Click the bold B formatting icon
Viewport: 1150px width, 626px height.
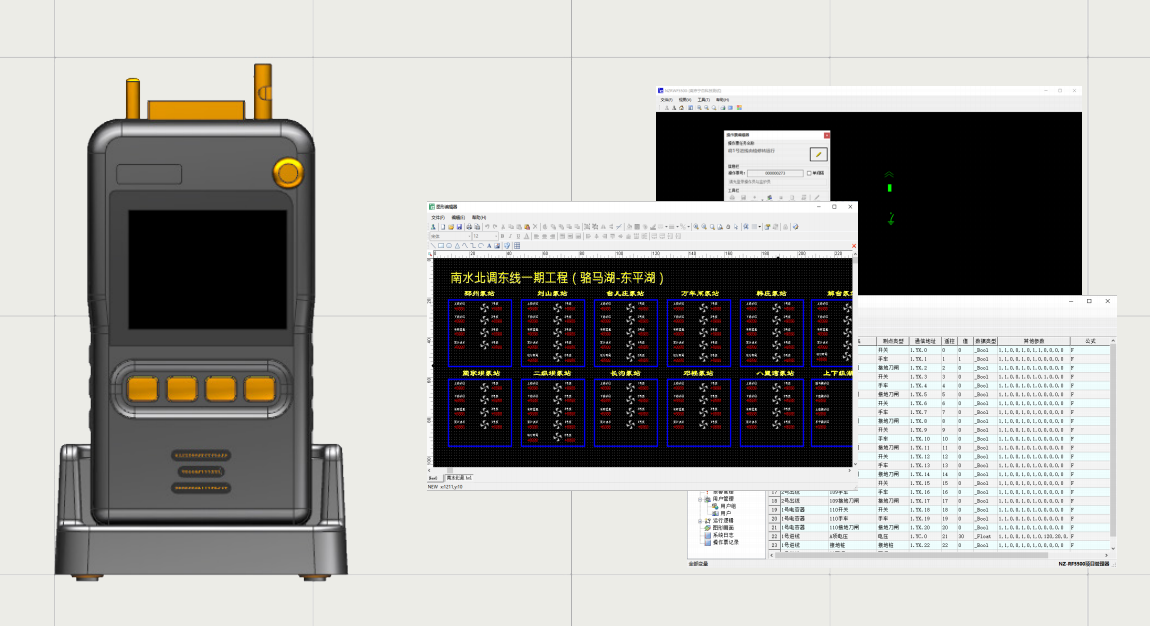[502, 236]
